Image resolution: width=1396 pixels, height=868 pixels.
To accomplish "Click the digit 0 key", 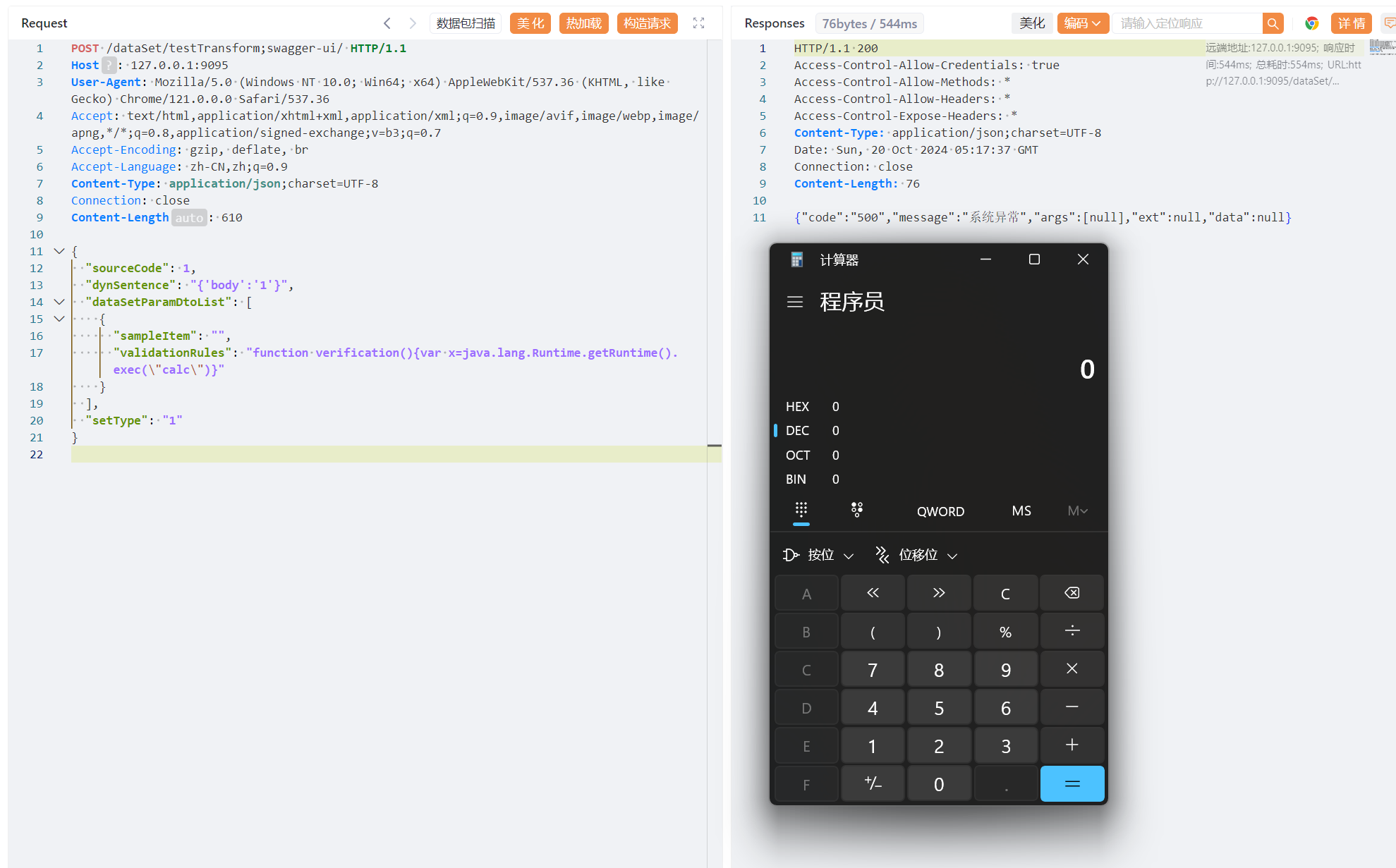I will pyautogui.click(x=939, y=783).
